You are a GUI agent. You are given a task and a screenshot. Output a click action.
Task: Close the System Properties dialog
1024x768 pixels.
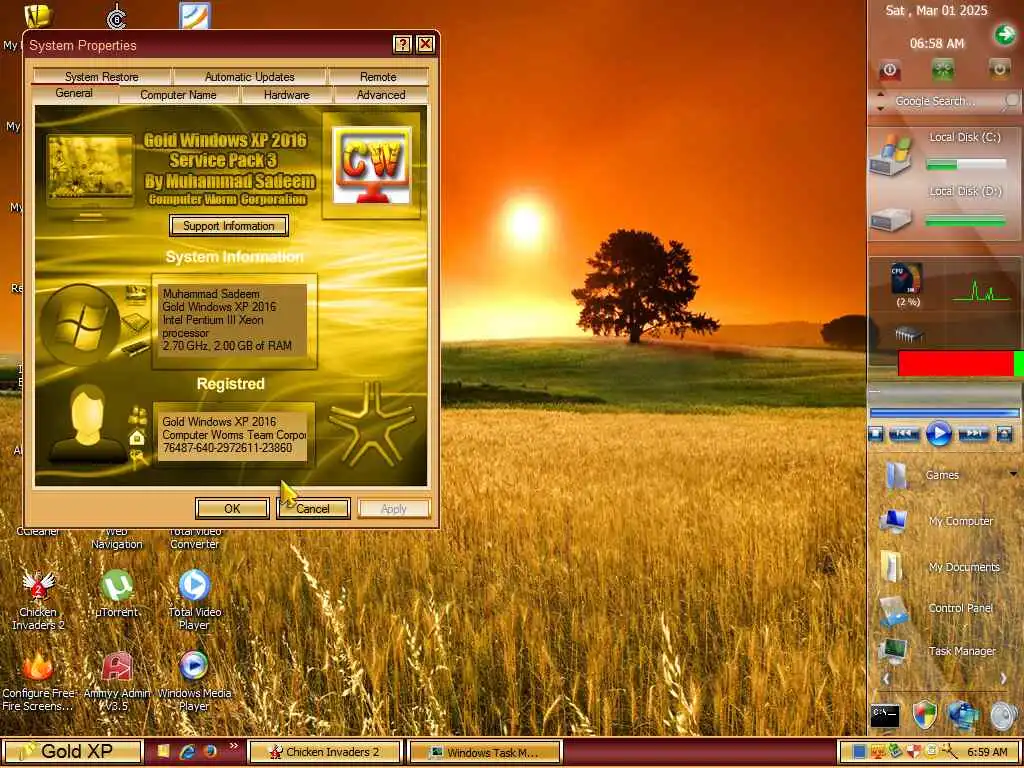click(x=425, y=44)
